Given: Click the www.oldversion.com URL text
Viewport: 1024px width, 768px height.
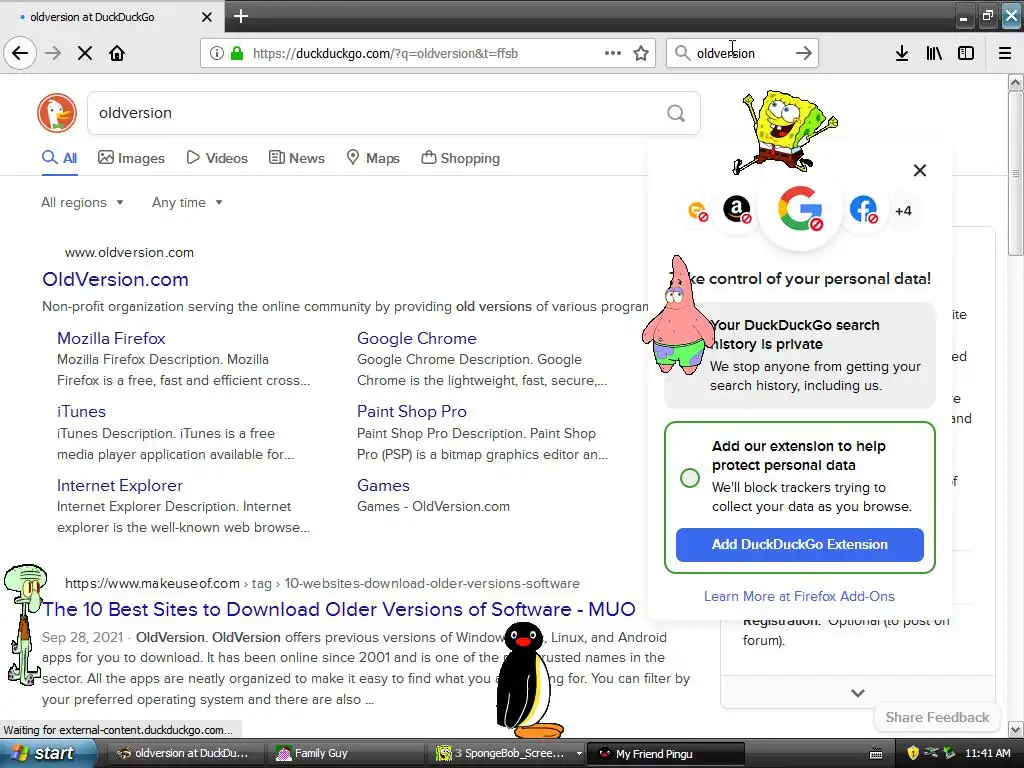Looking at the screenshot, I should pos(129,252).
